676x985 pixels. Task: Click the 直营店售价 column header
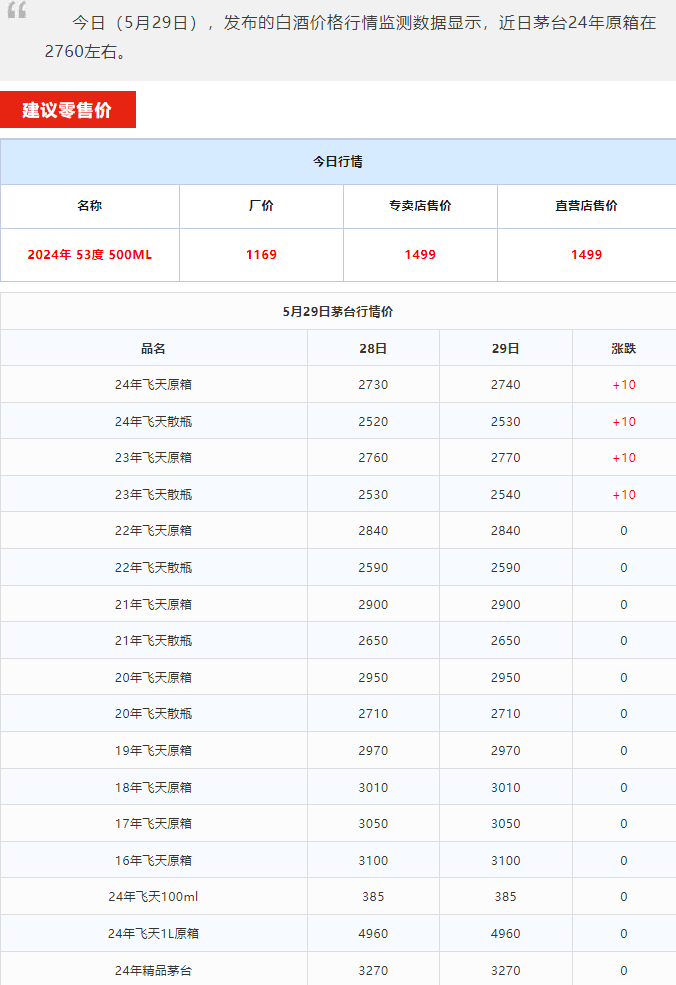pyautogui.click(x=586, y=206)
